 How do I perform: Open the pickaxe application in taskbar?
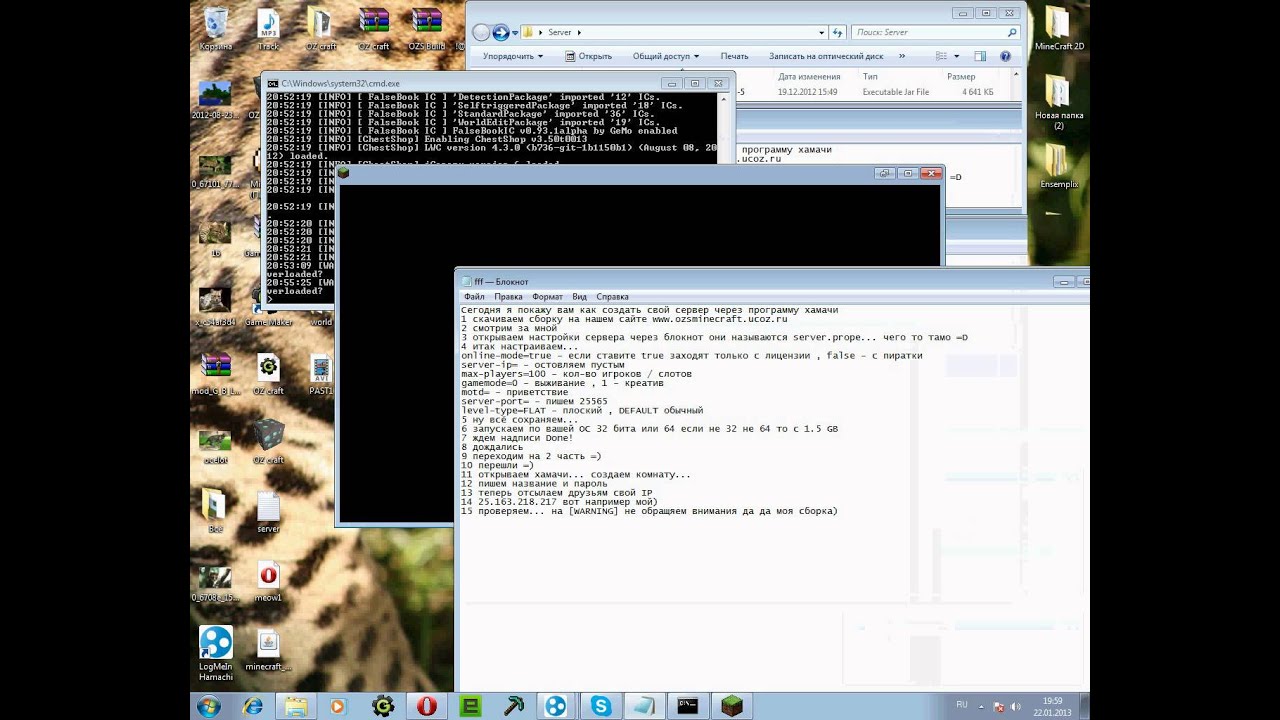(x=514, y=706)
